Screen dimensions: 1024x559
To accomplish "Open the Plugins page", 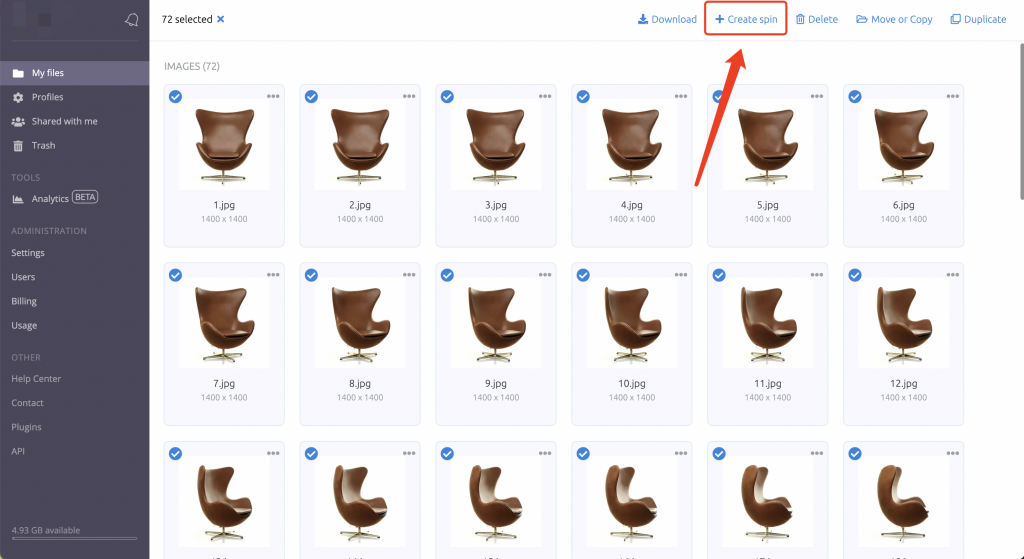I will pyautogui.click(x=26, y=427).
